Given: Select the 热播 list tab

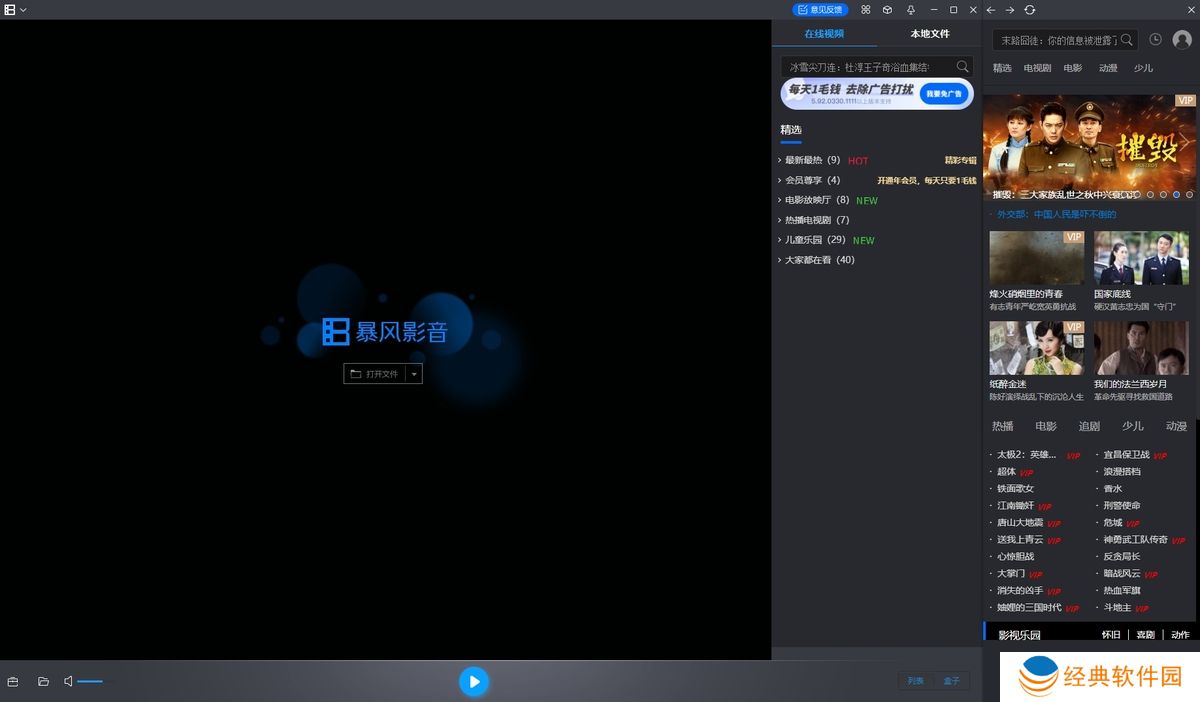Looking at the screenshot, I should [x=1002, y=426].
